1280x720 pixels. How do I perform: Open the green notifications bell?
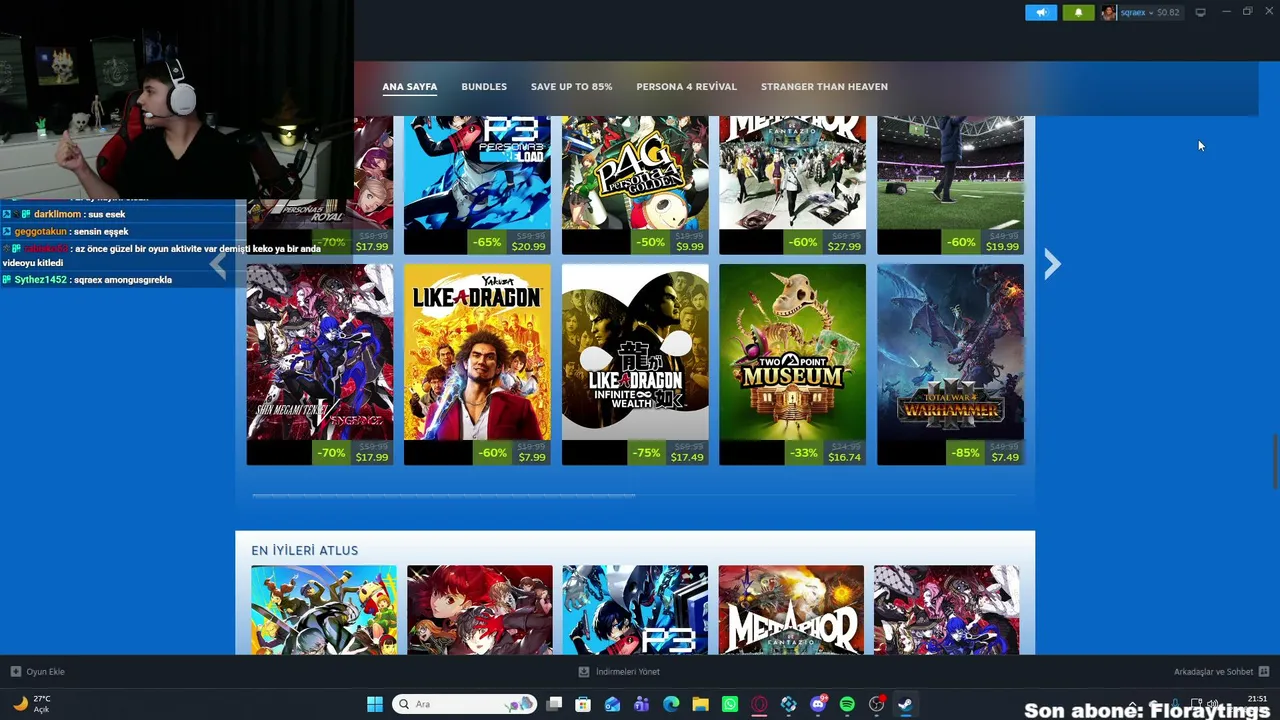(1078, 13)
